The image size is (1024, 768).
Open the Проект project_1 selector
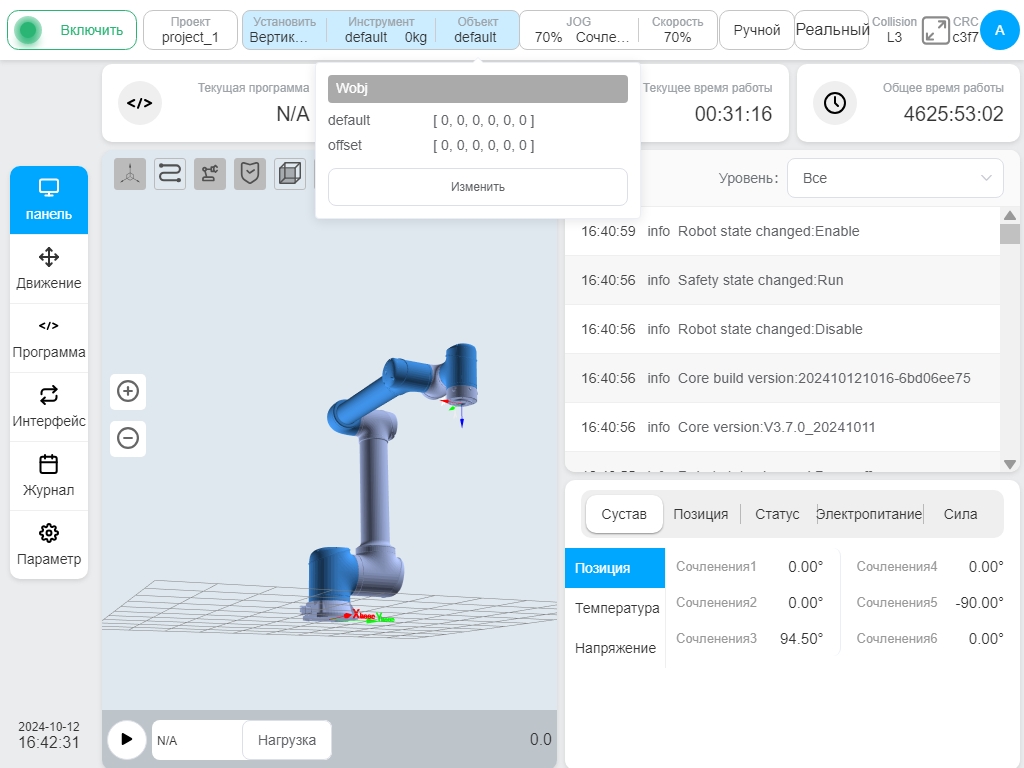point(190,30)
